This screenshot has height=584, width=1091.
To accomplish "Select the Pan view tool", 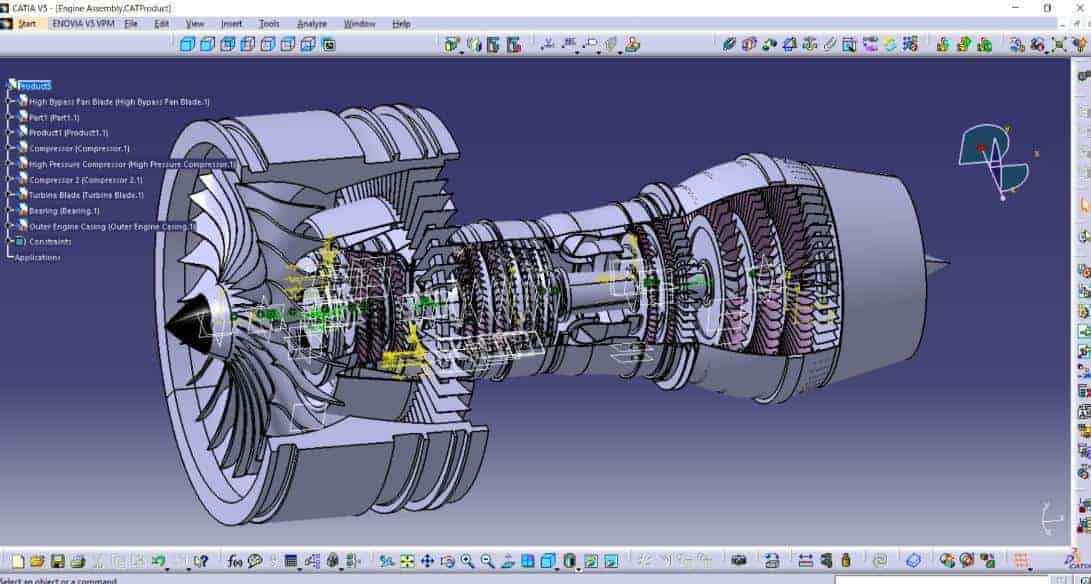I will (x=427, y=561).
